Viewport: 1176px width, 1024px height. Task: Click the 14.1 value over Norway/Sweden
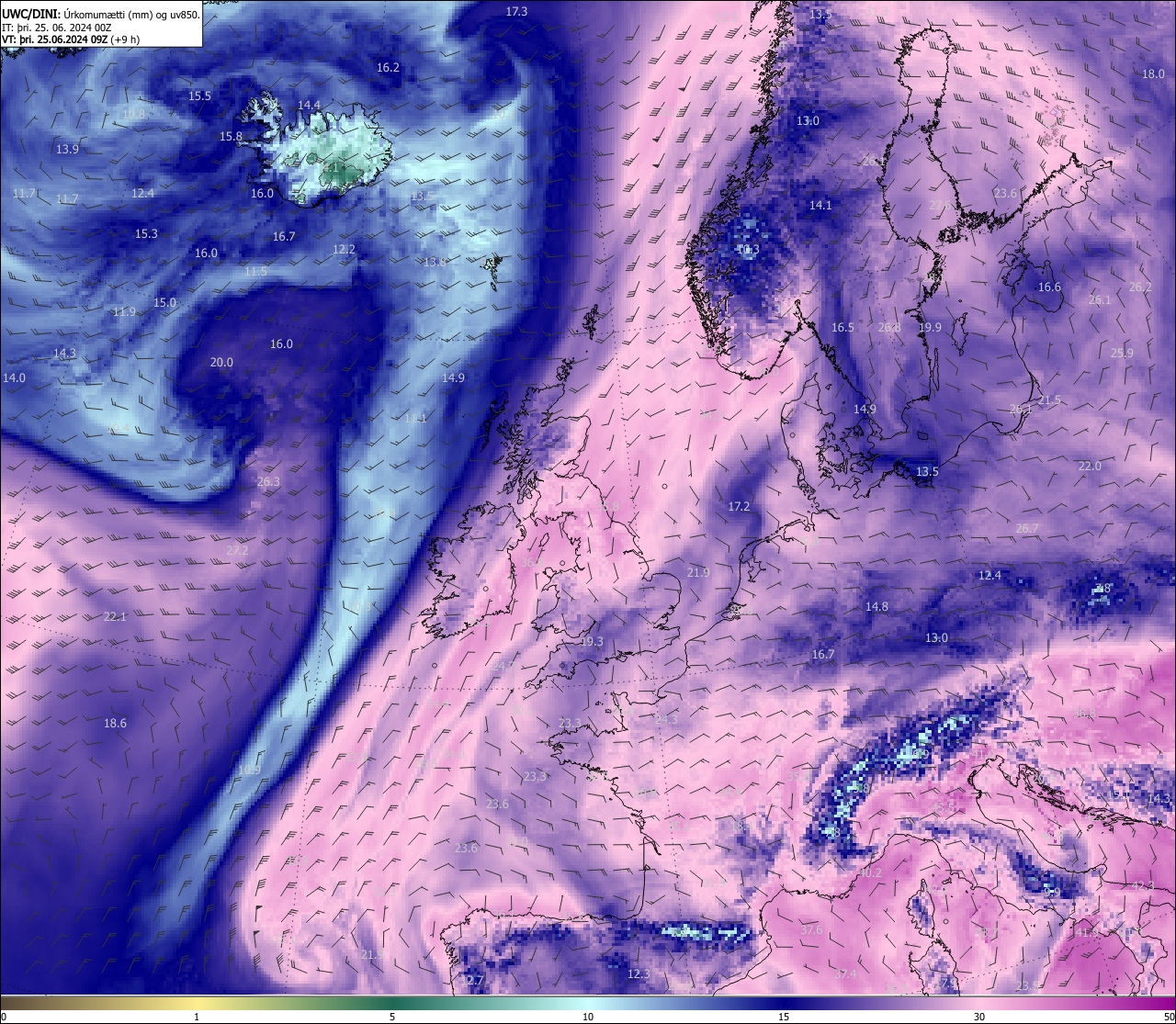[x=820, y=205]
